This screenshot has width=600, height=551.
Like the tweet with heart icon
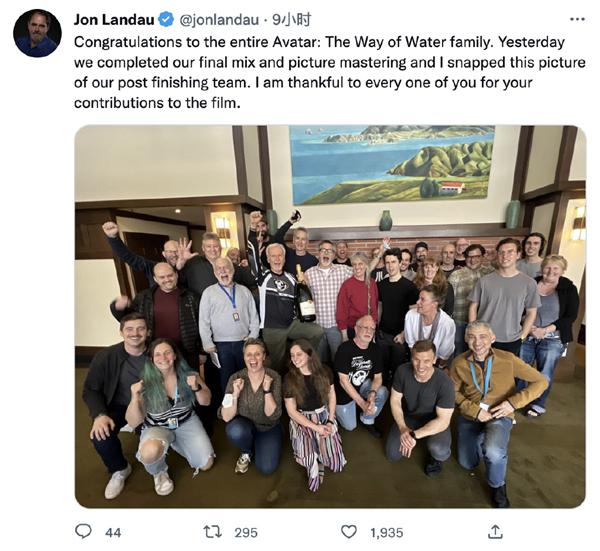pyautogui.click(x=349, y=531)
